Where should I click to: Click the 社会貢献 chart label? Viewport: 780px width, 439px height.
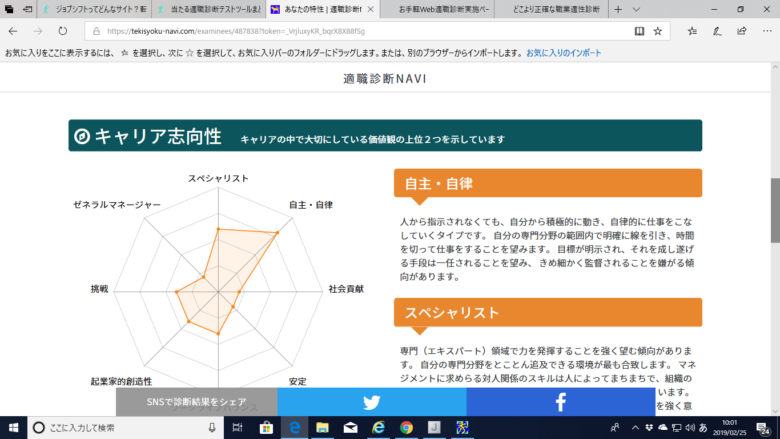tap(346, 289)
